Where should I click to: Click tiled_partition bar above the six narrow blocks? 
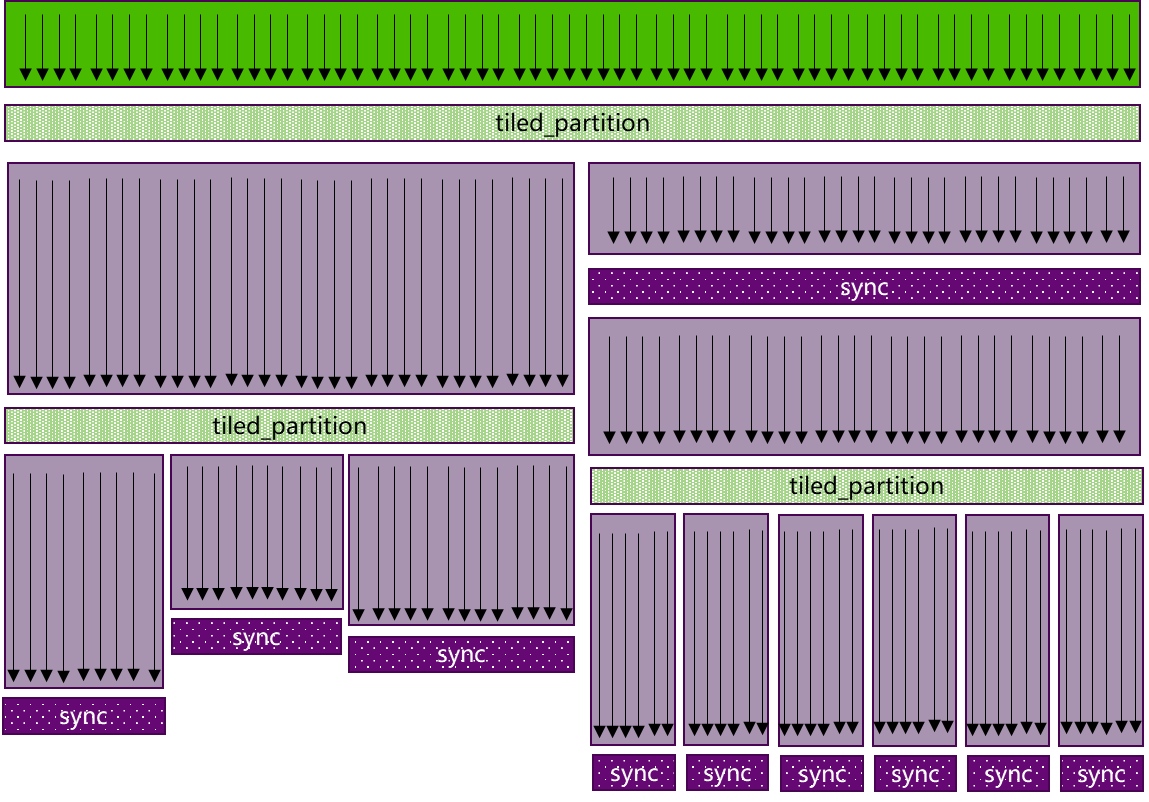tap(866, 486)
